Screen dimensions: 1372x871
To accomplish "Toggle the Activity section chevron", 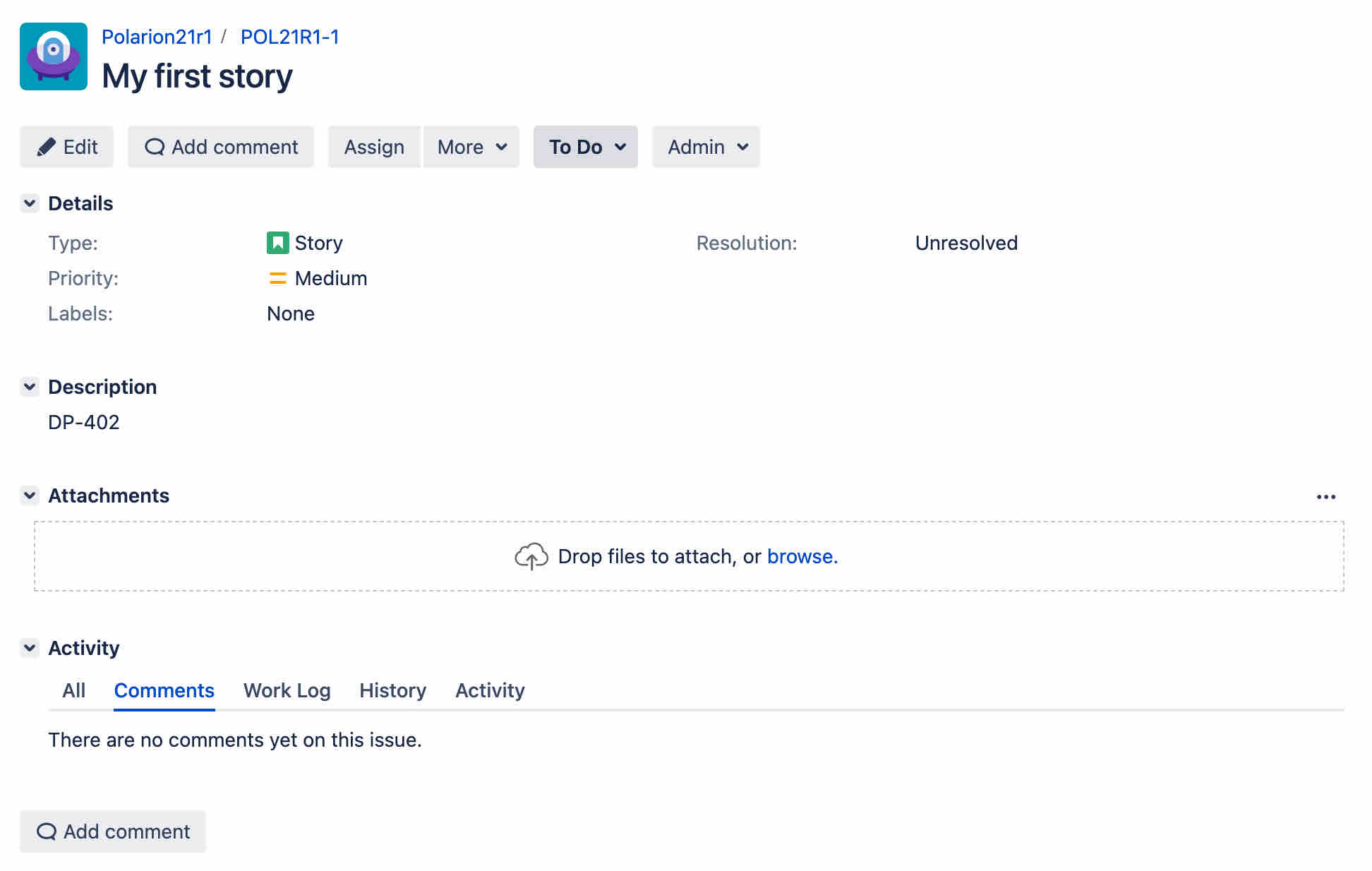I will pyautogui.click(x=30, y=648).
